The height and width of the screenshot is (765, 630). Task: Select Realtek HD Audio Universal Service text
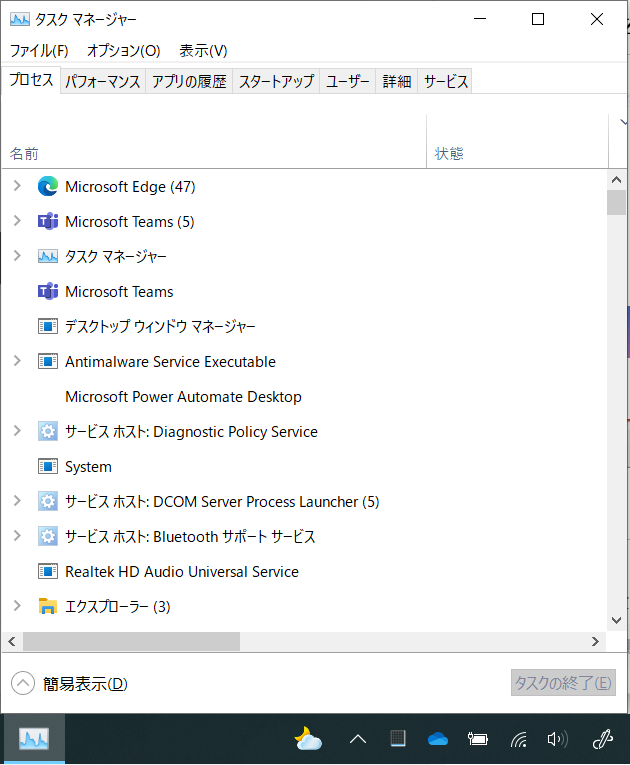pos(182,572)
